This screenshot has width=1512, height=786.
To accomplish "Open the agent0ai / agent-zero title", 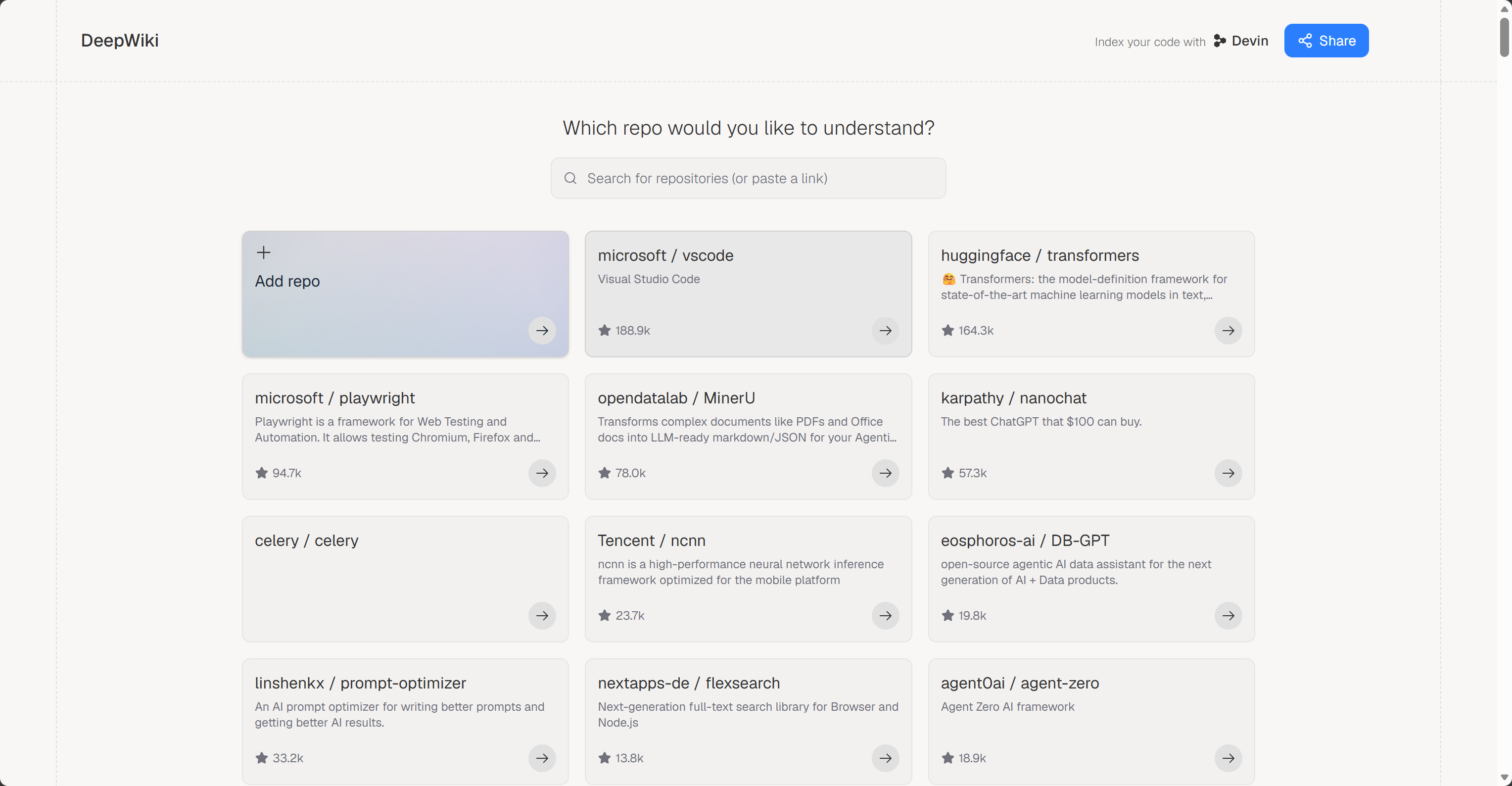I will click(1020, 683).
